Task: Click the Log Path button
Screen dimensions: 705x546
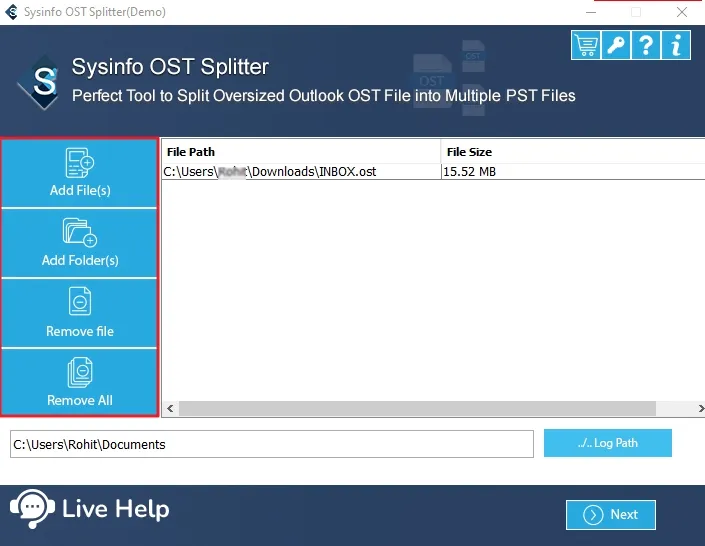Action: tap(607, 443)
